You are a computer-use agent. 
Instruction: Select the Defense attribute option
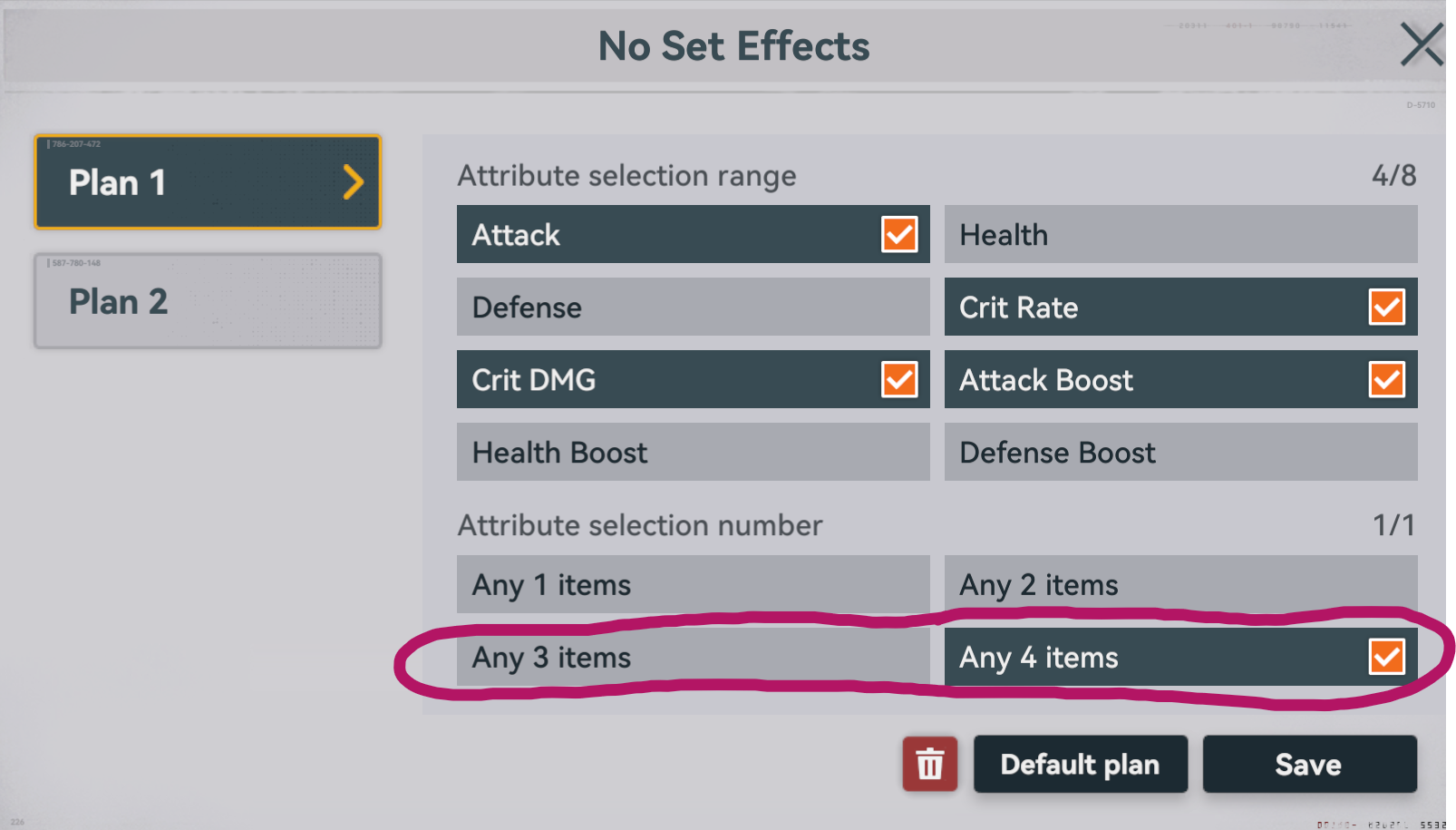pos(693,307)
